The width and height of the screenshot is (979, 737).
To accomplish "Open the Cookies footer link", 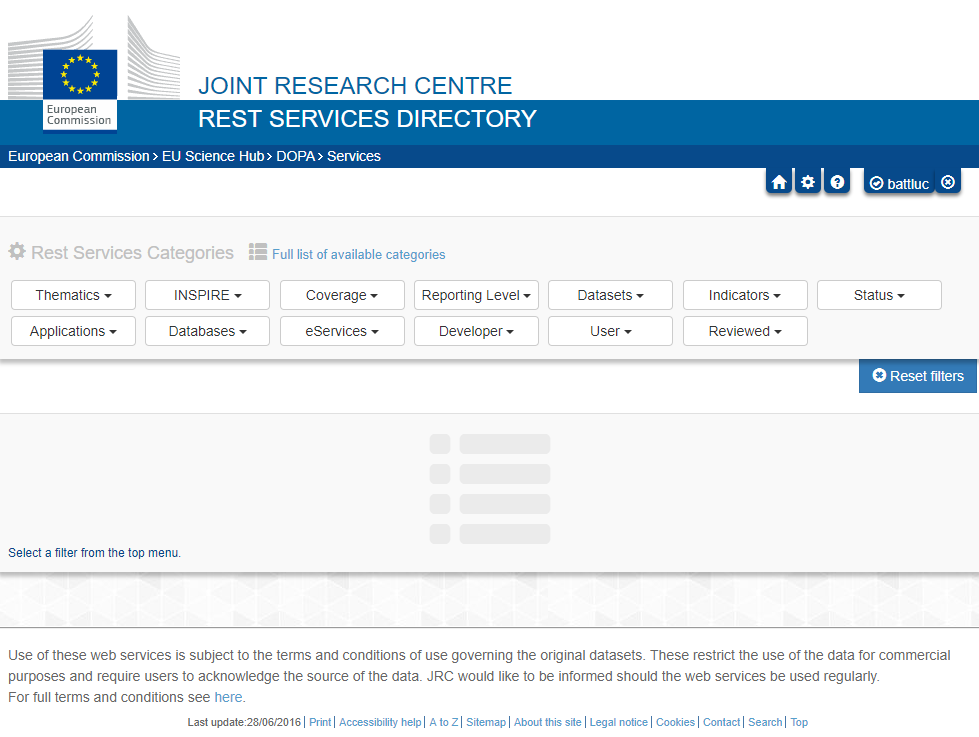I will tap(675, 722).
